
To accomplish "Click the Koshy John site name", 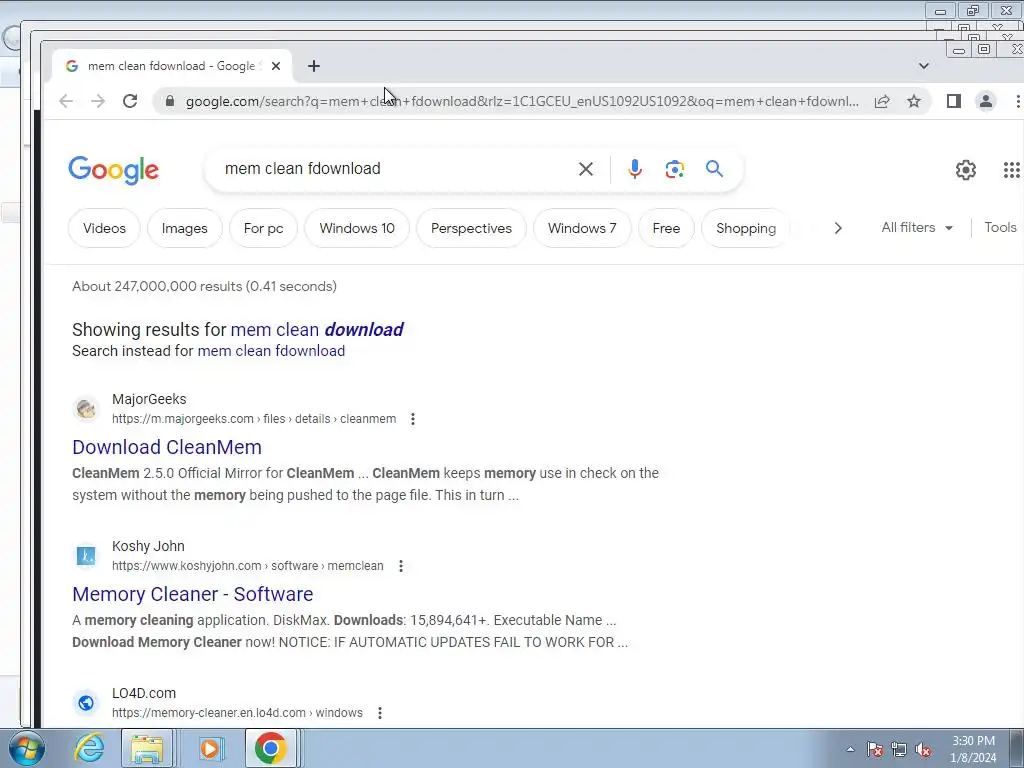I will tap(148, 546).
